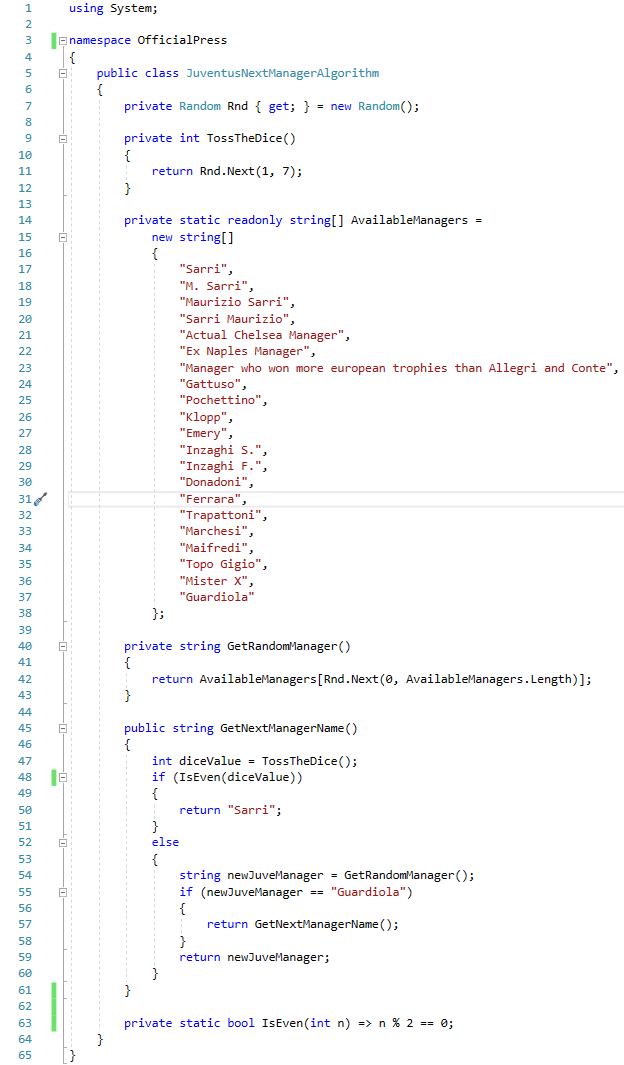Click the Rnd property name on line 7
This screenshot has width=624, height=1065.
click(x=238, y=106)
